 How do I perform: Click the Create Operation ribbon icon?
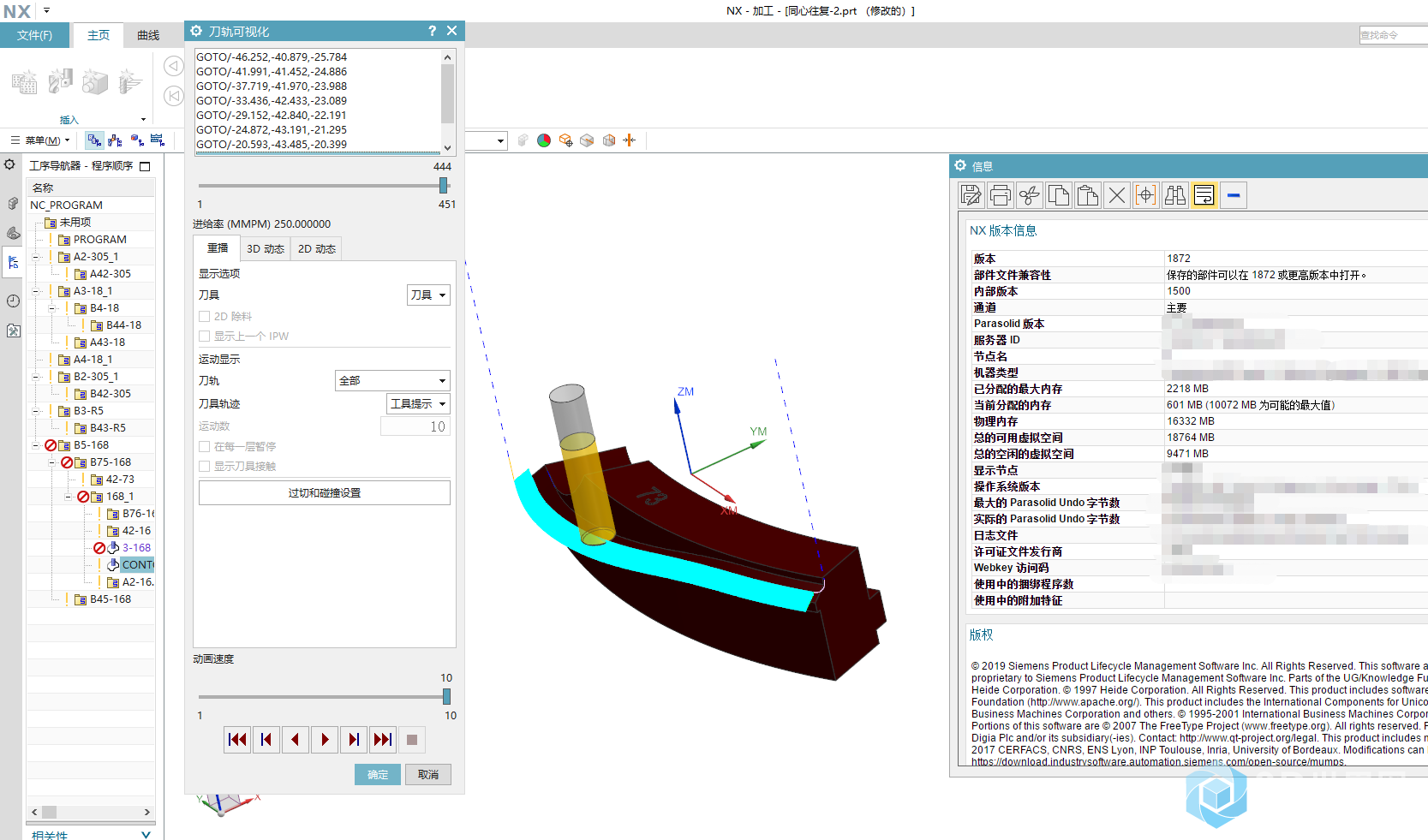[x=130, y=82]
